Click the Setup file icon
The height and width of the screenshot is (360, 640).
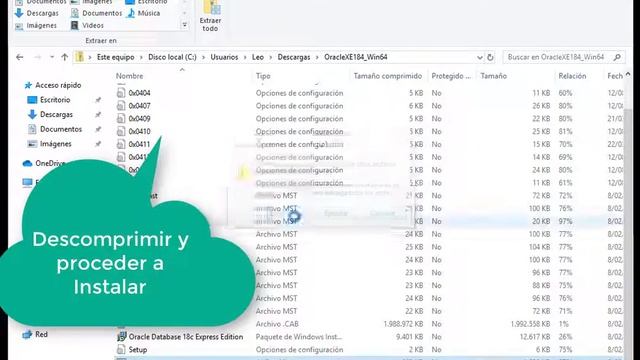(x=121, y=349)
